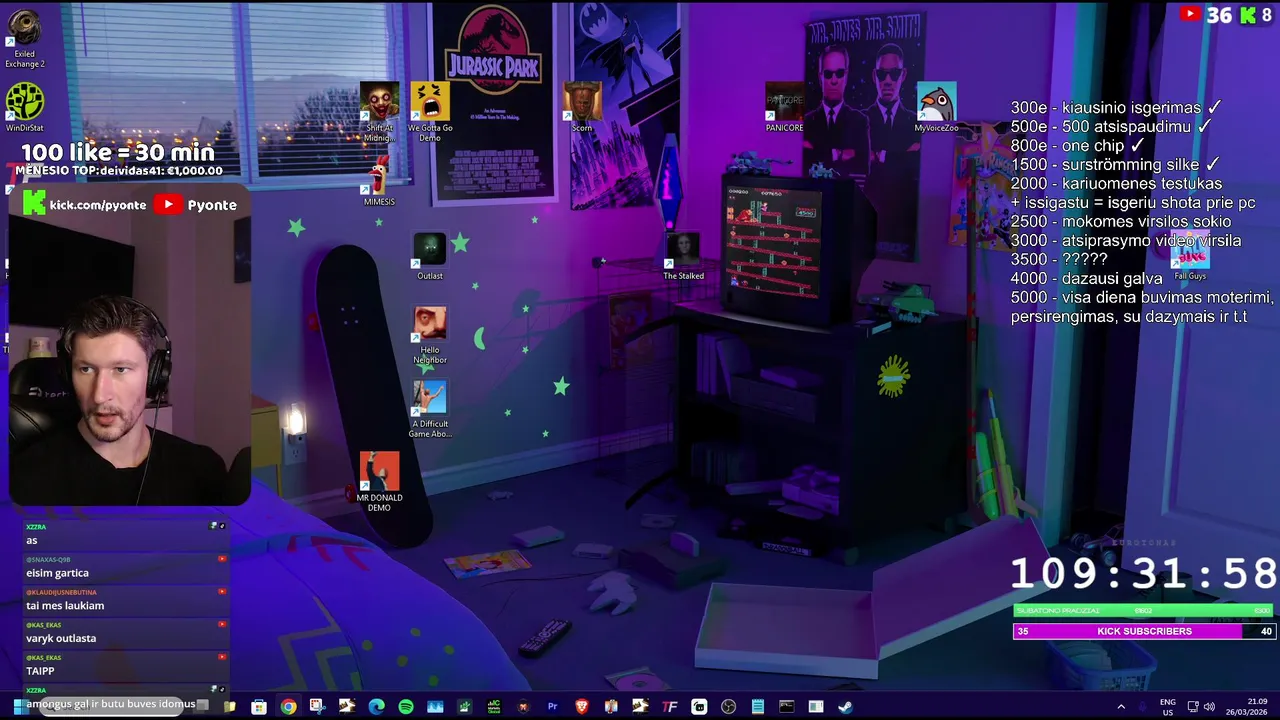Click the Scorn game shortcut
Viewport: 1280px width, 720px height.
(x=582, y=107)
